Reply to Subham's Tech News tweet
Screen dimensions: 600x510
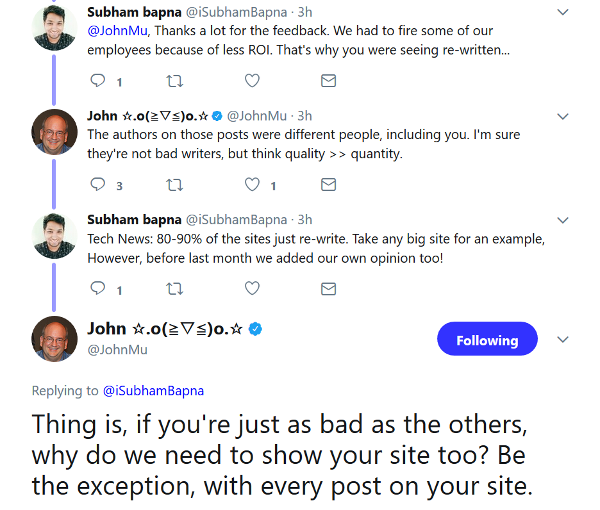(x=98, y=289)
